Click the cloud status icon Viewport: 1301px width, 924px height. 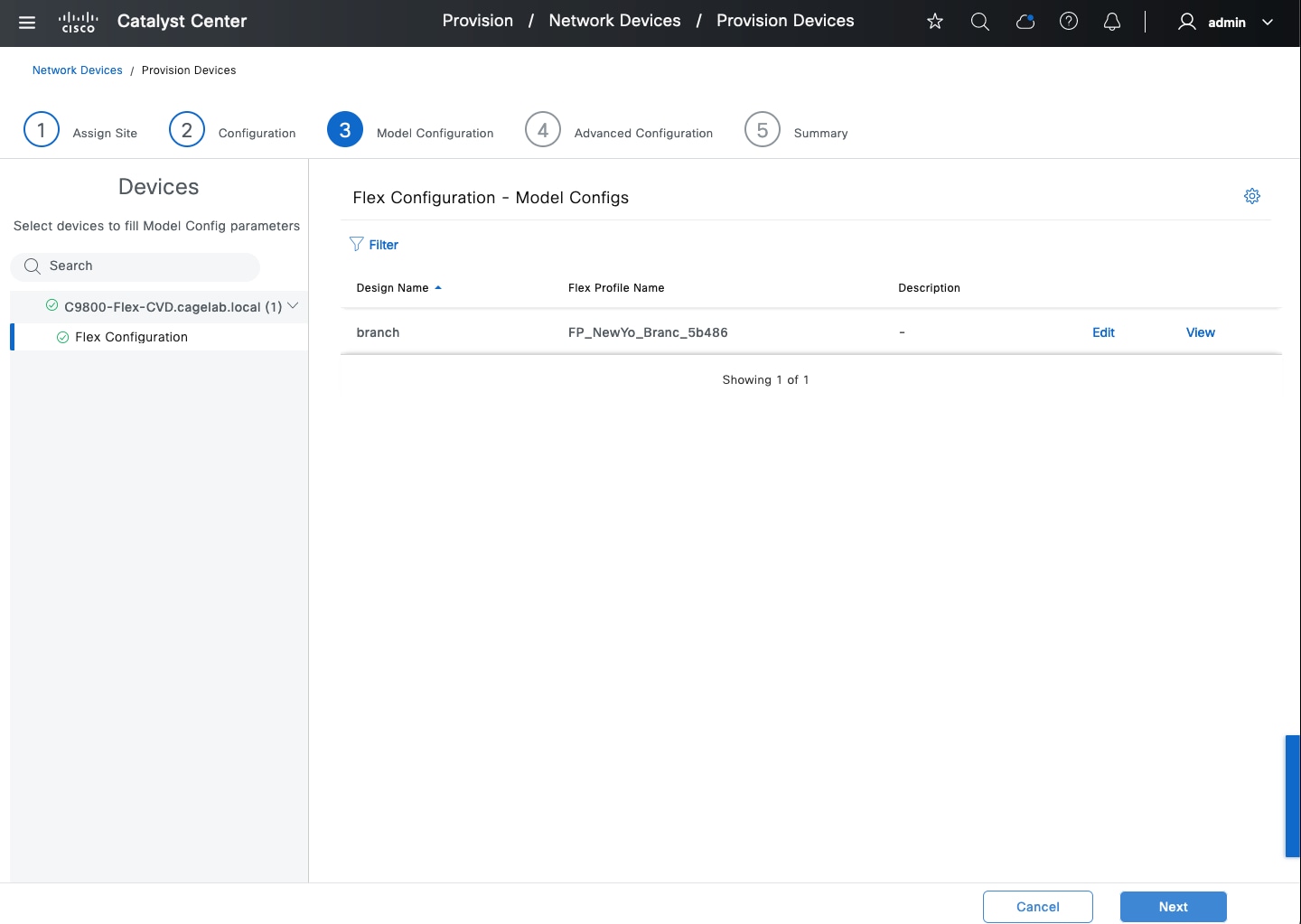click(1025, 22)
